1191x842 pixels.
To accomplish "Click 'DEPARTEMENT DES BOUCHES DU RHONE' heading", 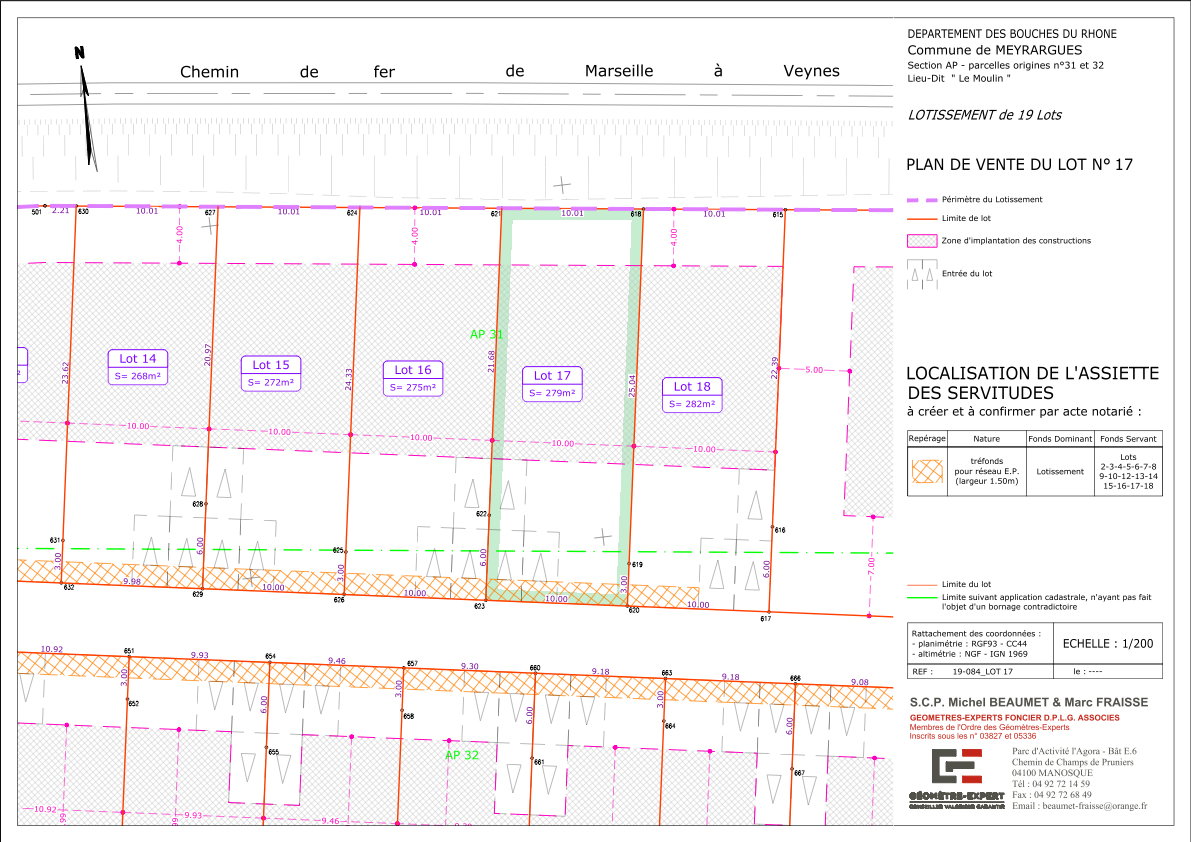I will pyautogui.click(x=1012, y=33).
